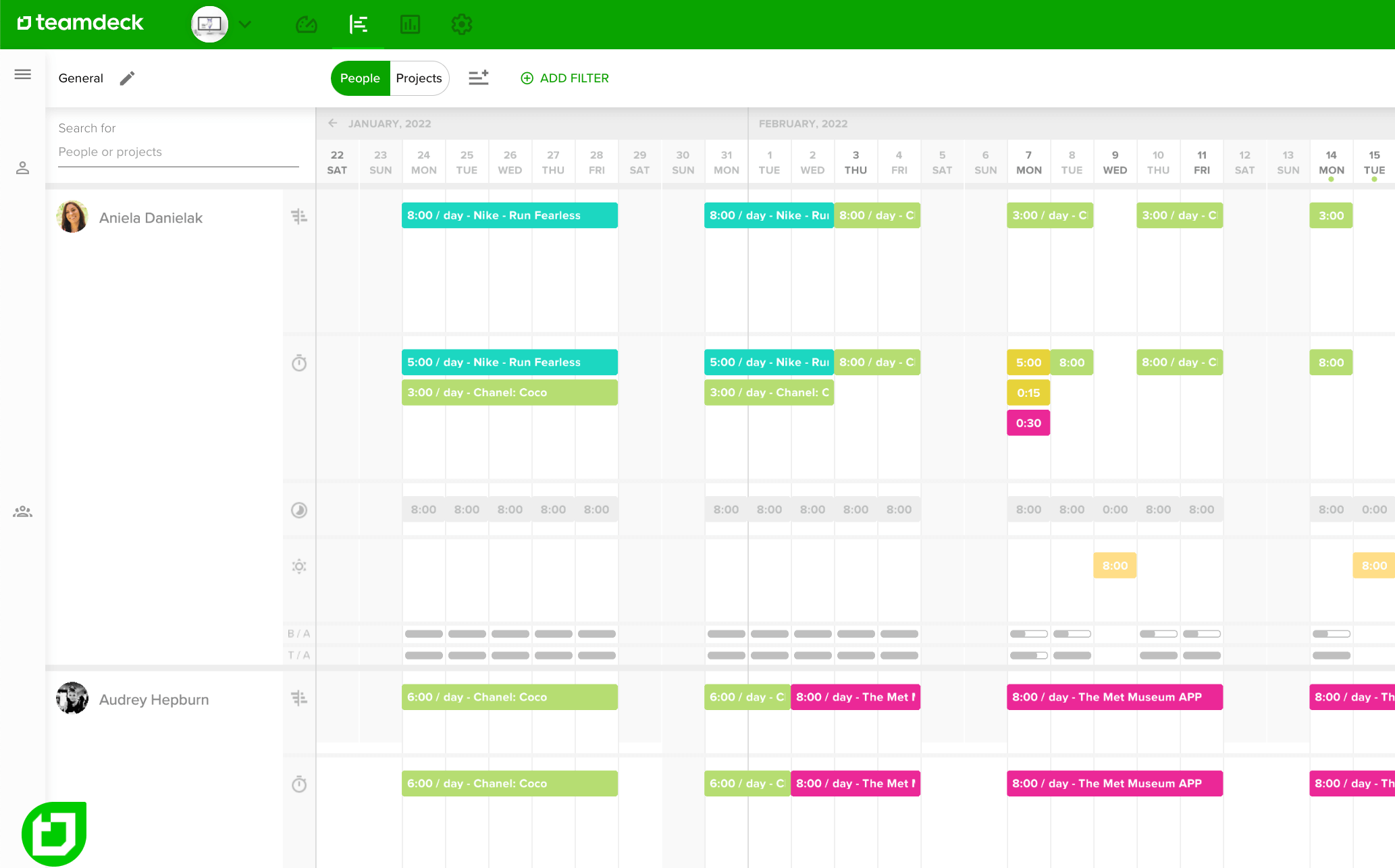Expand the organization dropdown chevron
The image size is (1395, 868).
click(x=245, y=25)
